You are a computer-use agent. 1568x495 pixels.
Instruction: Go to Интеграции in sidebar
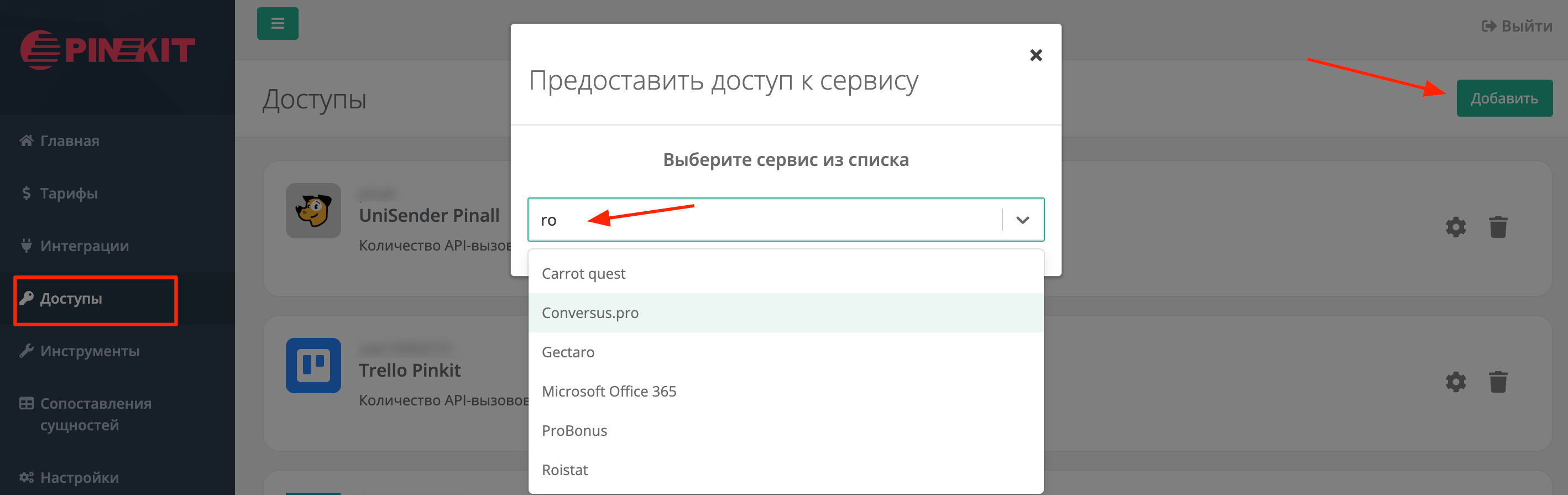[84, 246]
